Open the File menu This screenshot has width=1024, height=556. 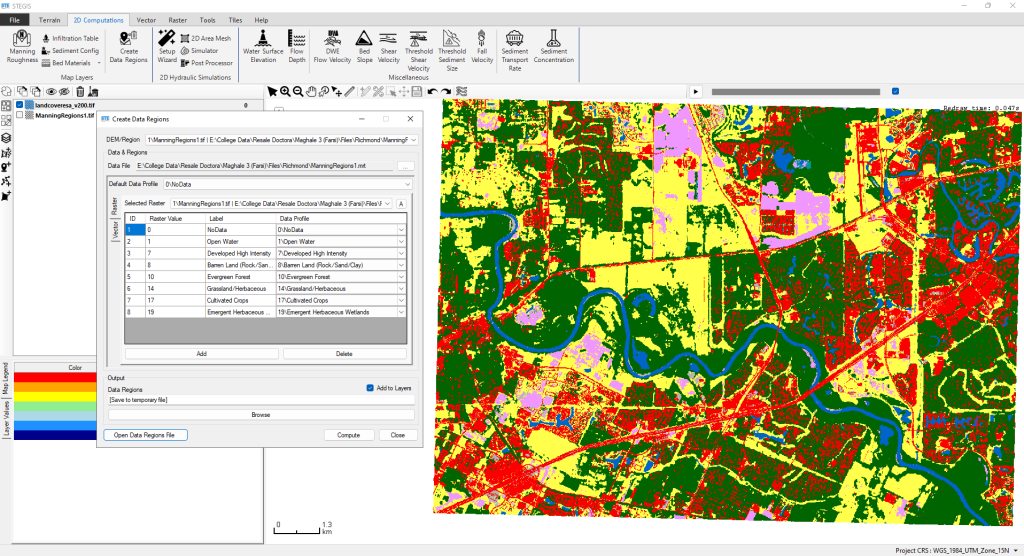[x=14, y=20]
